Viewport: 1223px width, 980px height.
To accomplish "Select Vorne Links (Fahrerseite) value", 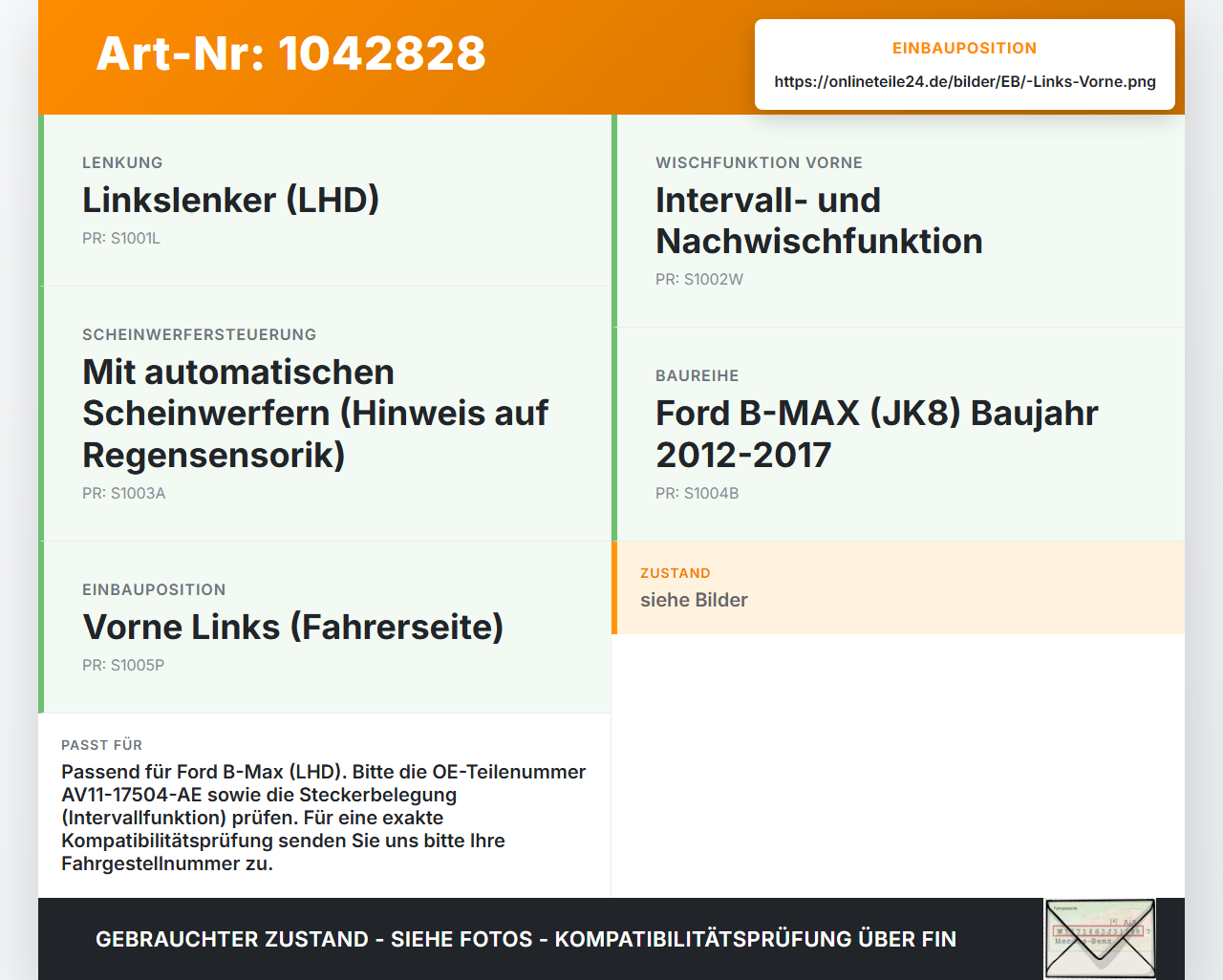I will [x=292, y=627].
